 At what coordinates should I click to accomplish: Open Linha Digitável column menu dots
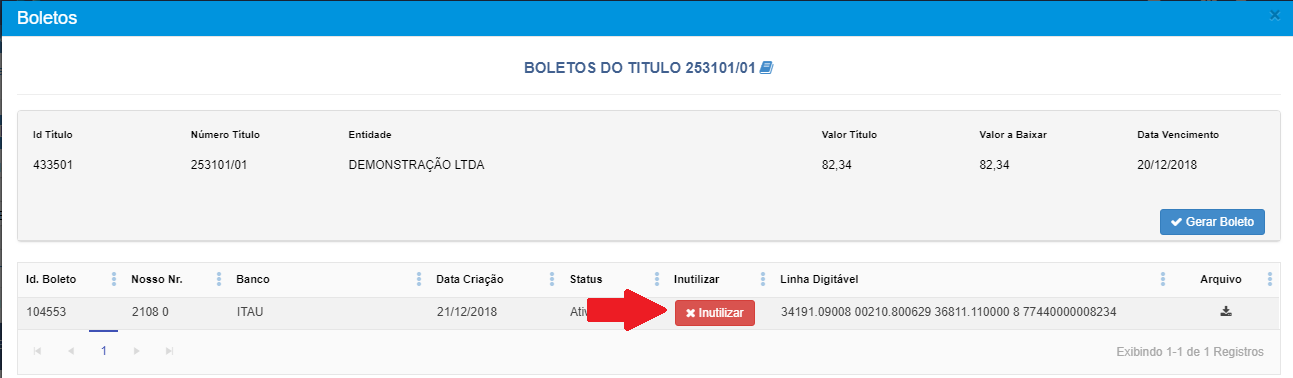pos(1162,279)
